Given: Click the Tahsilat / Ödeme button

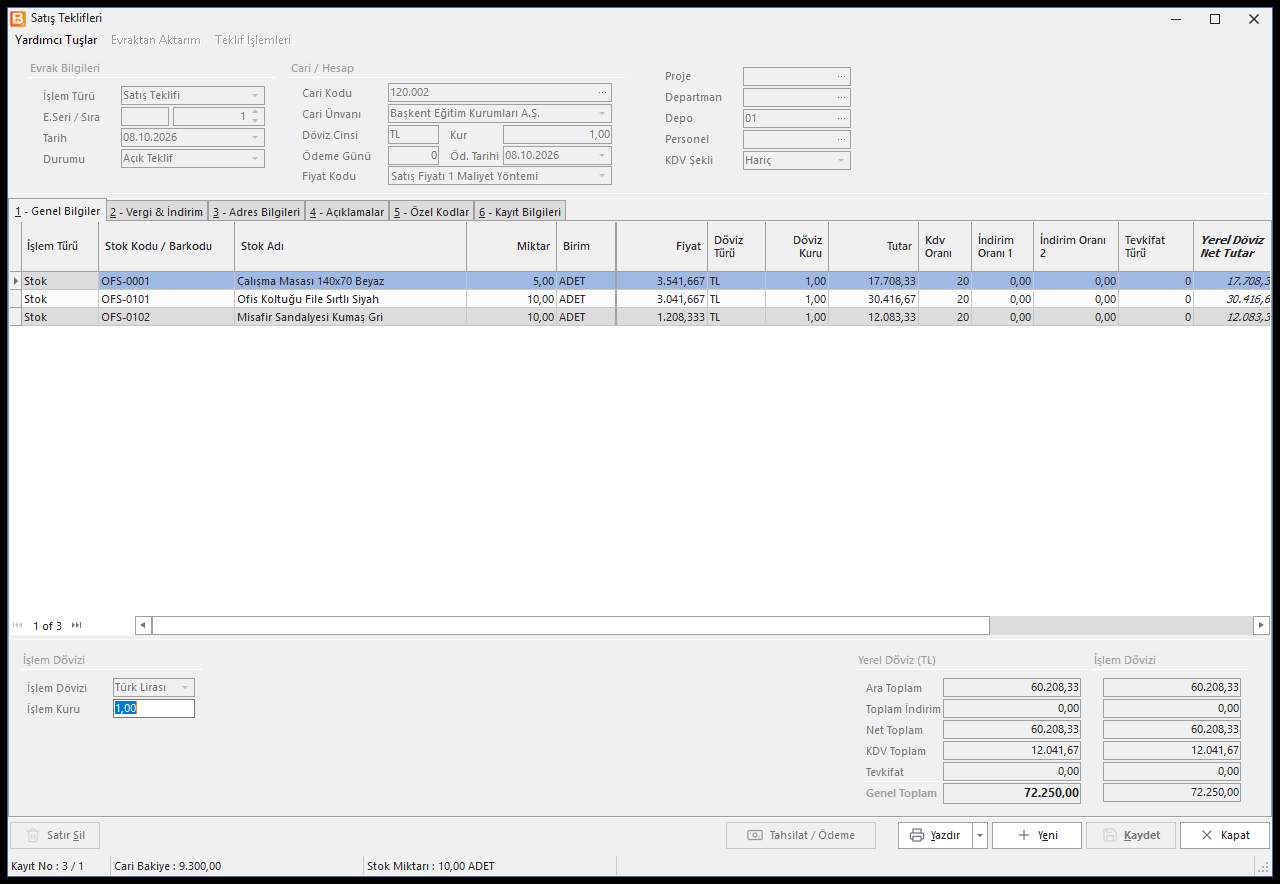Looking at the screenshot, I should [801, 835].
